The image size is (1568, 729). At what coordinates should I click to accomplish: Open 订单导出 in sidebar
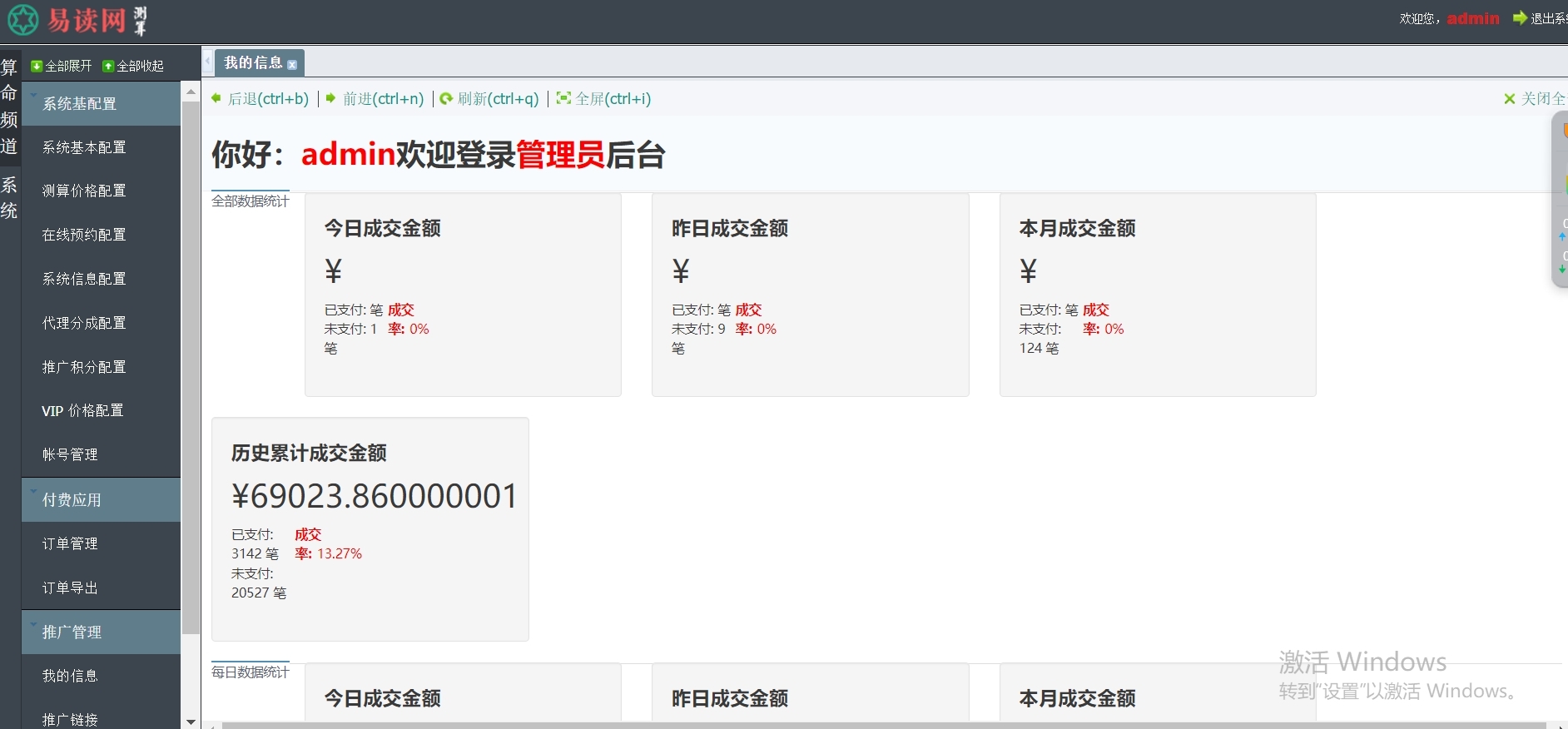pyautogui.click(x=70, y=588)
